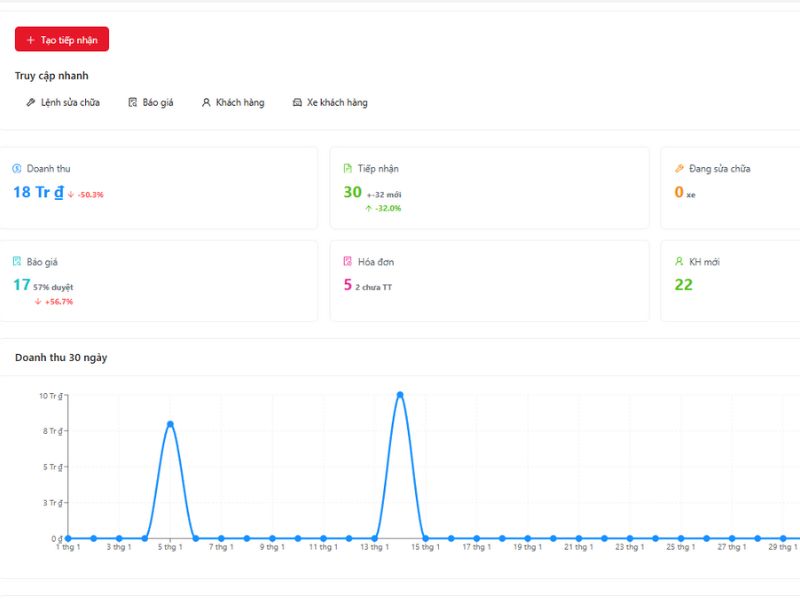Open Lệnh sửa chữa quick link
This screenshot has width=800, height=600.
pos(70,102)
